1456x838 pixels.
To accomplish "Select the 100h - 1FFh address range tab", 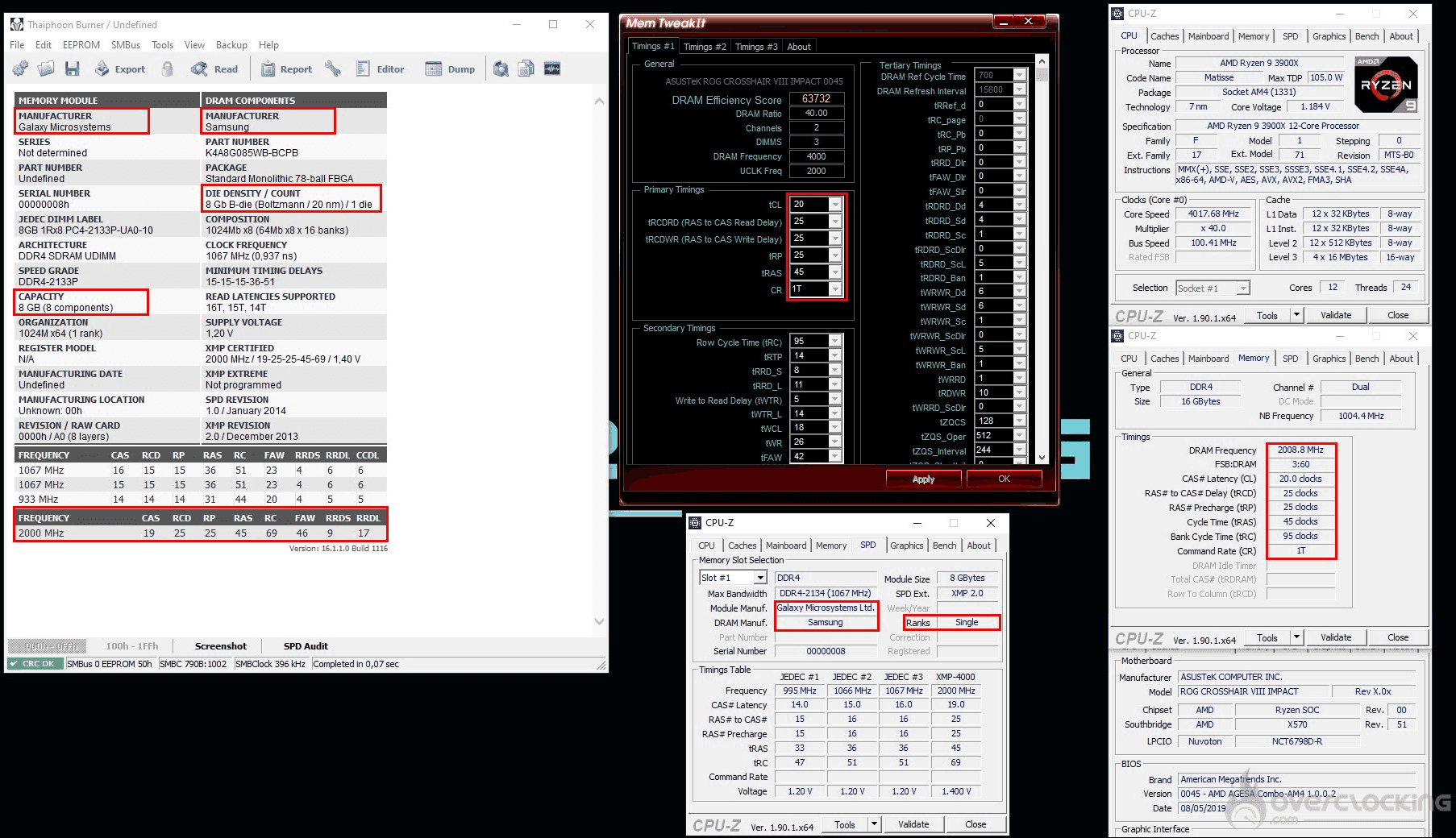I will [x=132, y=646].
